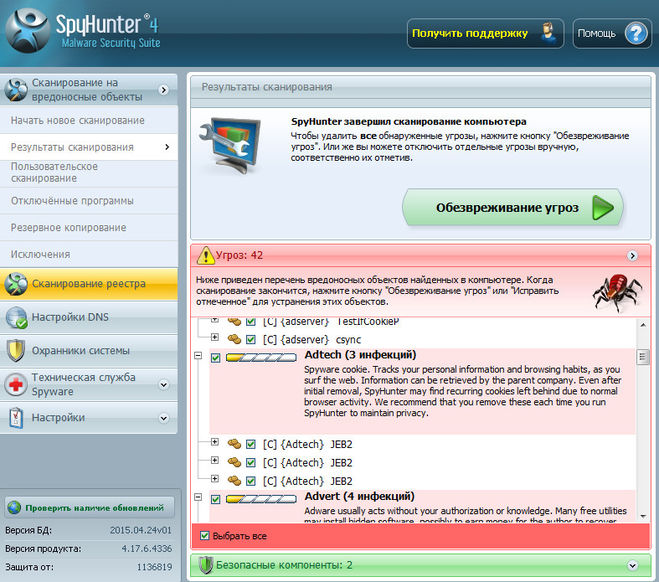Click the red spider threat icon
659x582 pixels.
pyautogui.click(x=617, y=292)
